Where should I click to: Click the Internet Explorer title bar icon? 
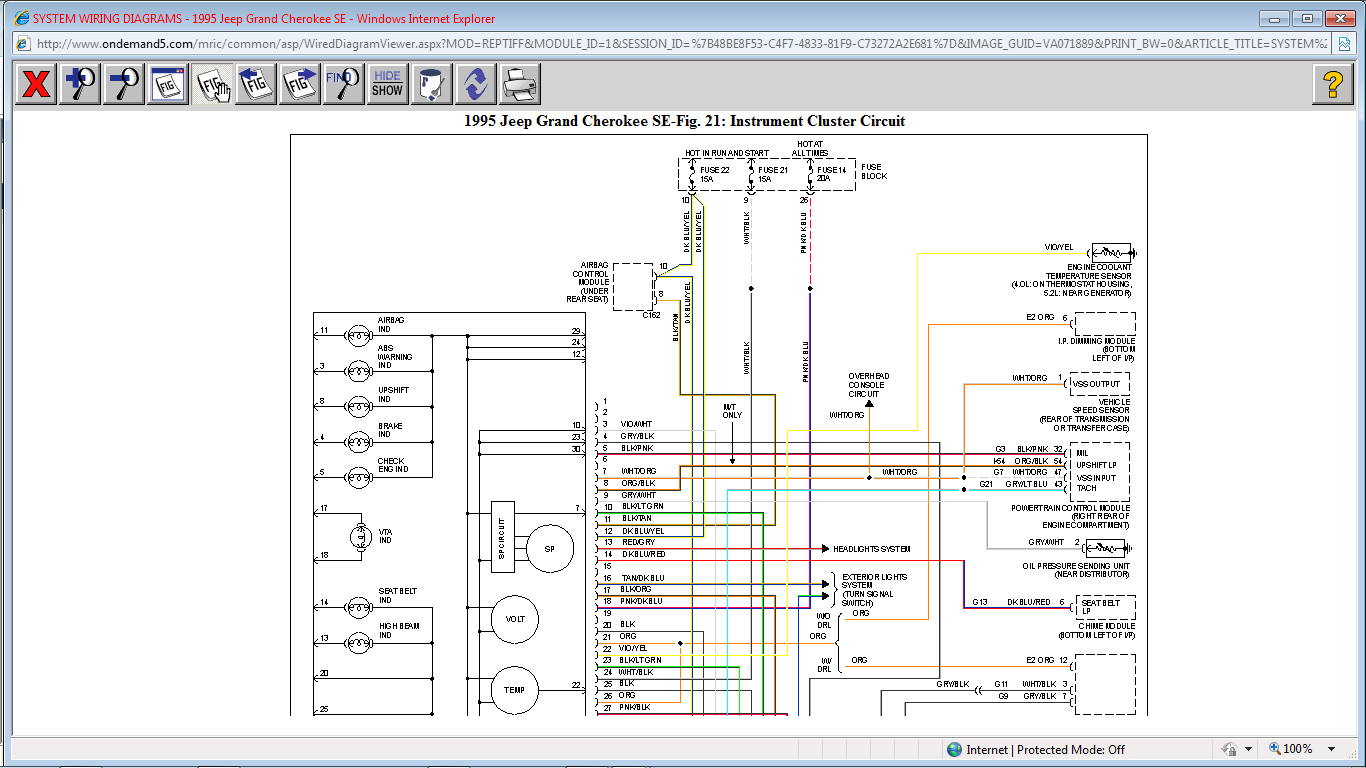tap(21, 18)
